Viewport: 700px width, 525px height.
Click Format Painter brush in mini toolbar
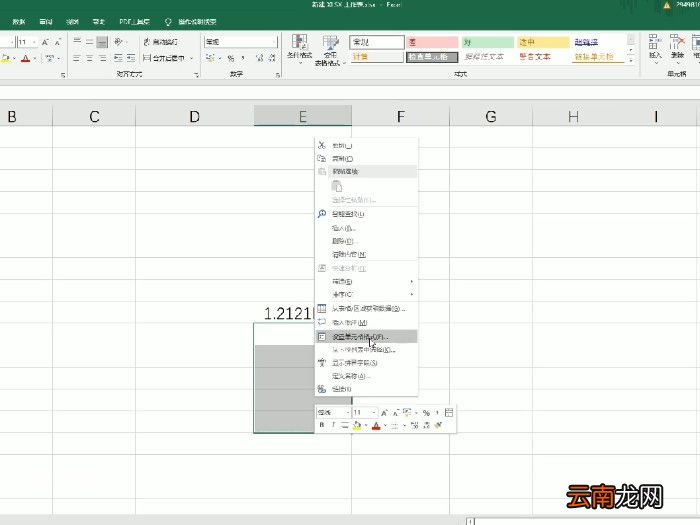pyautogui.click(x=438, y=425)
